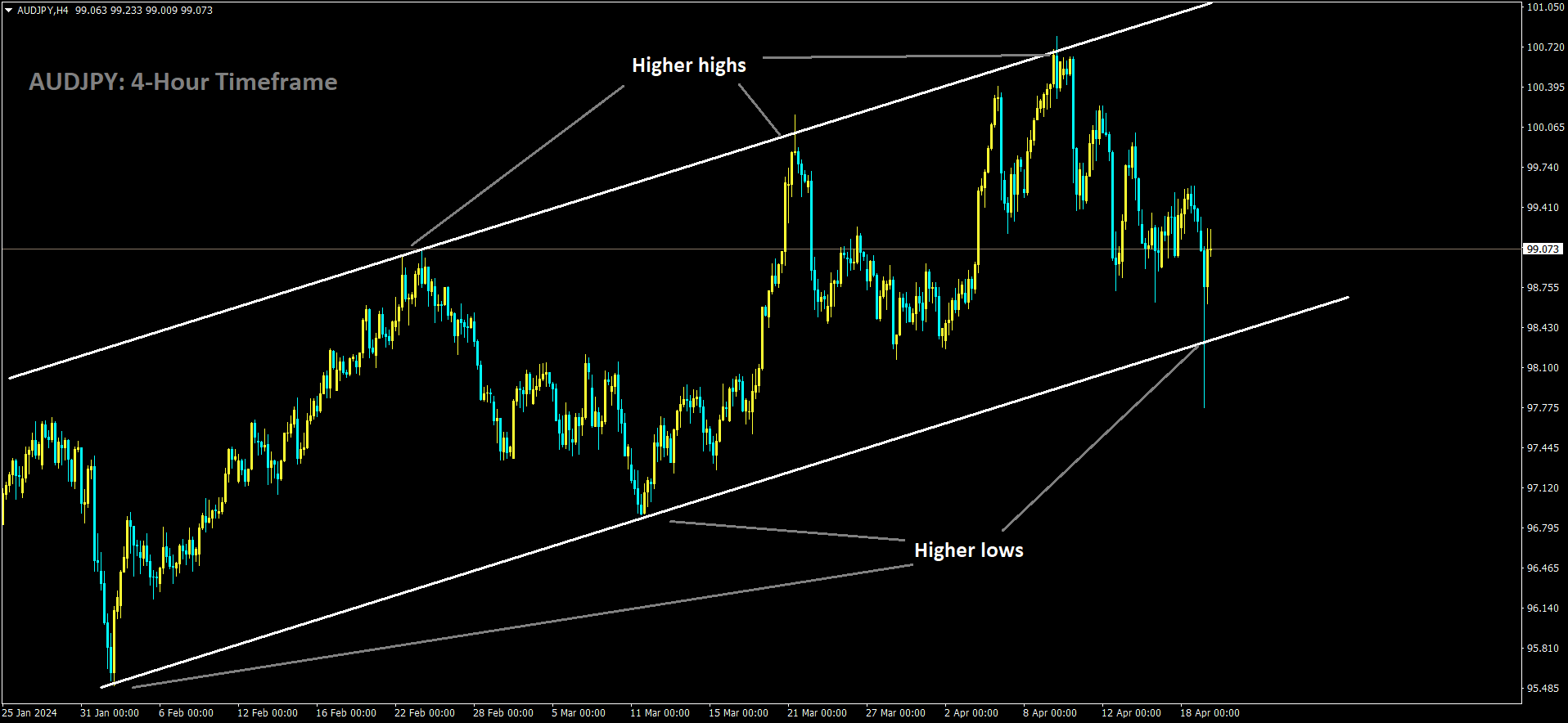Screen dimensions: 1568x723
Task: Click the 25 Jan 2024 date label
Action: [x=29, y=713]
